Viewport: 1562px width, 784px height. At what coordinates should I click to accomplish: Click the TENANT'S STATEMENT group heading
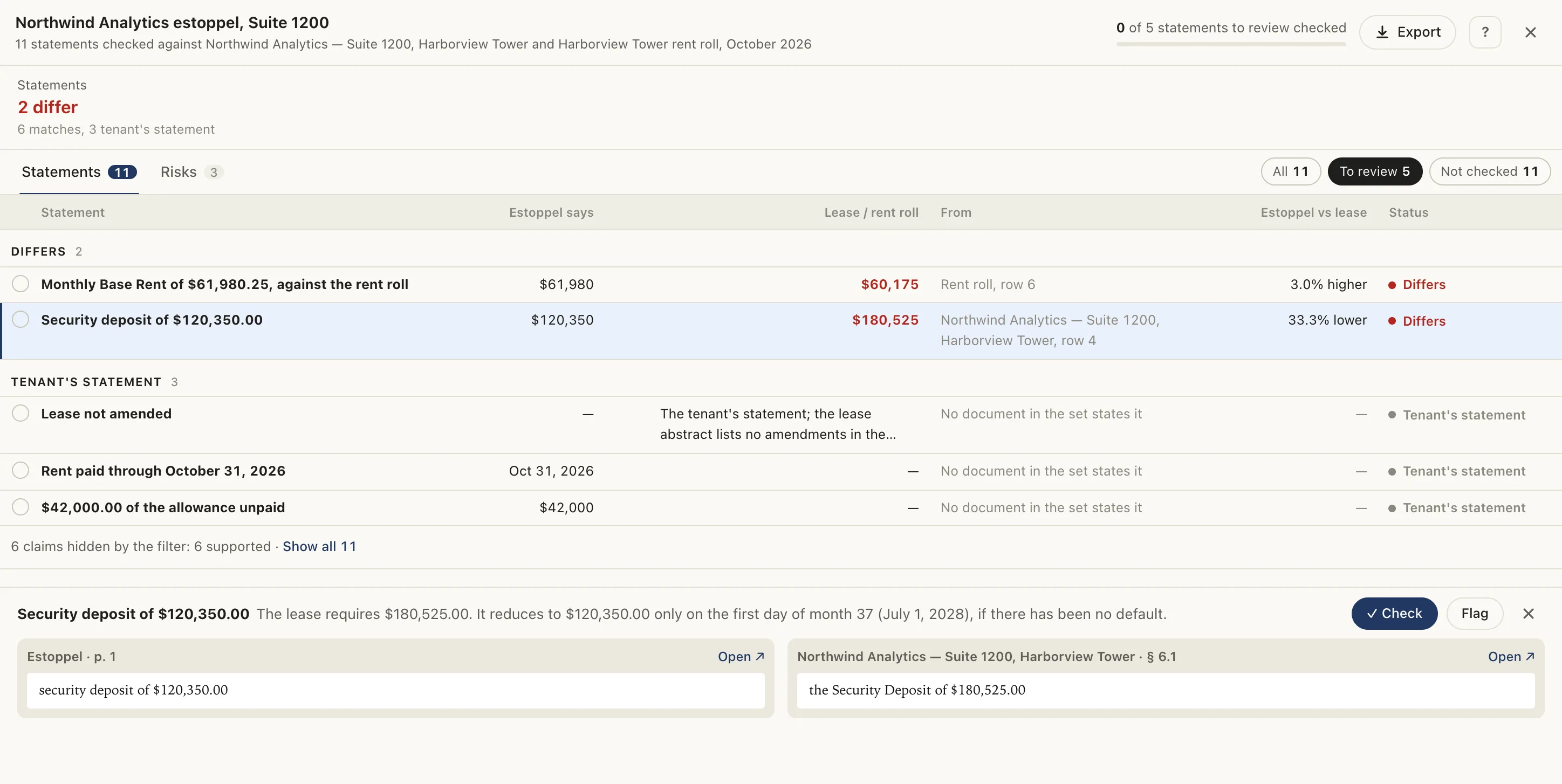[86, 382]
